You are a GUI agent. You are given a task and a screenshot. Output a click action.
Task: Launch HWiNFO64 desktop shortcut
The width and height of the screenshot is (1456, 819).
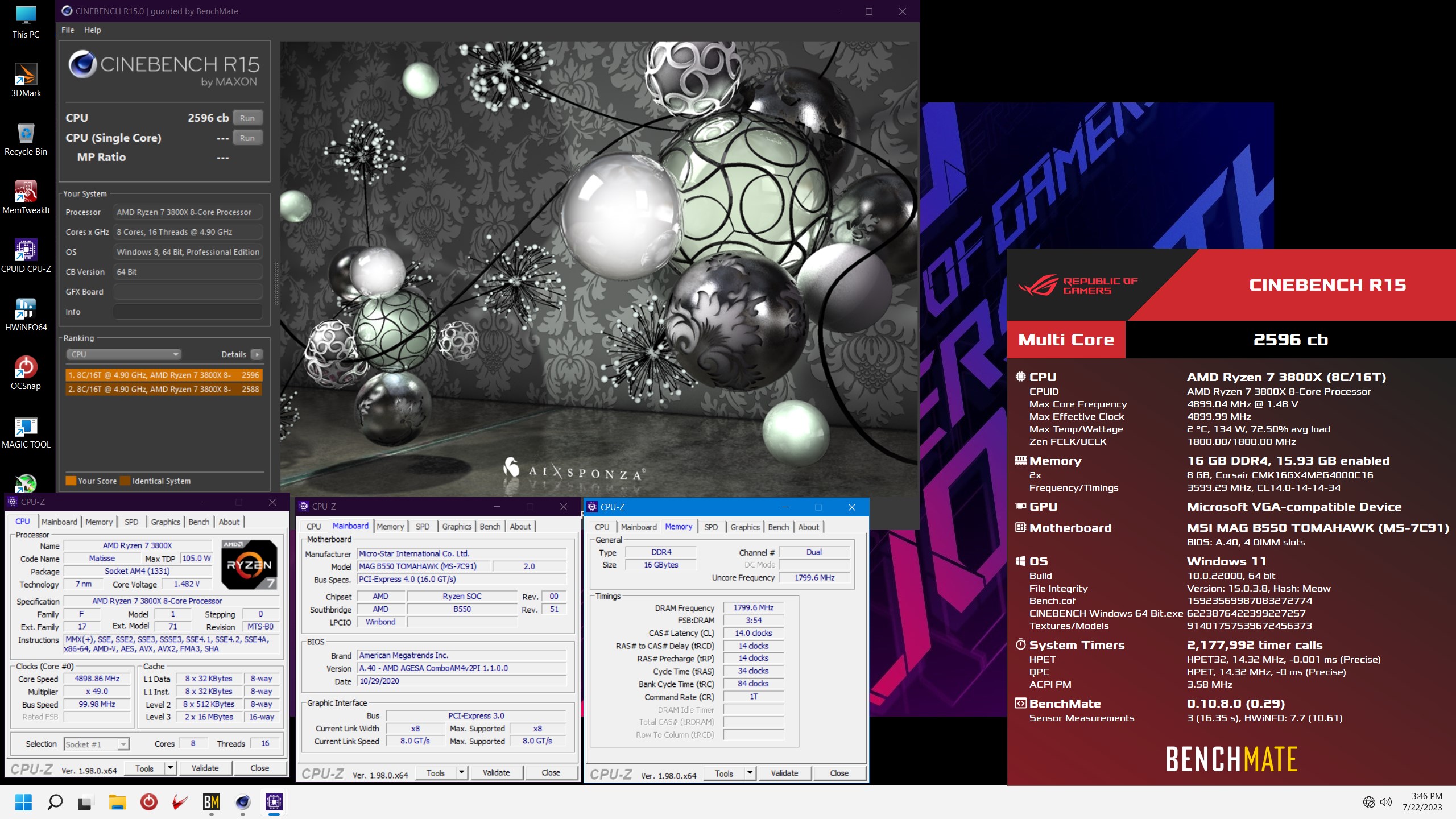pos(26,315)
